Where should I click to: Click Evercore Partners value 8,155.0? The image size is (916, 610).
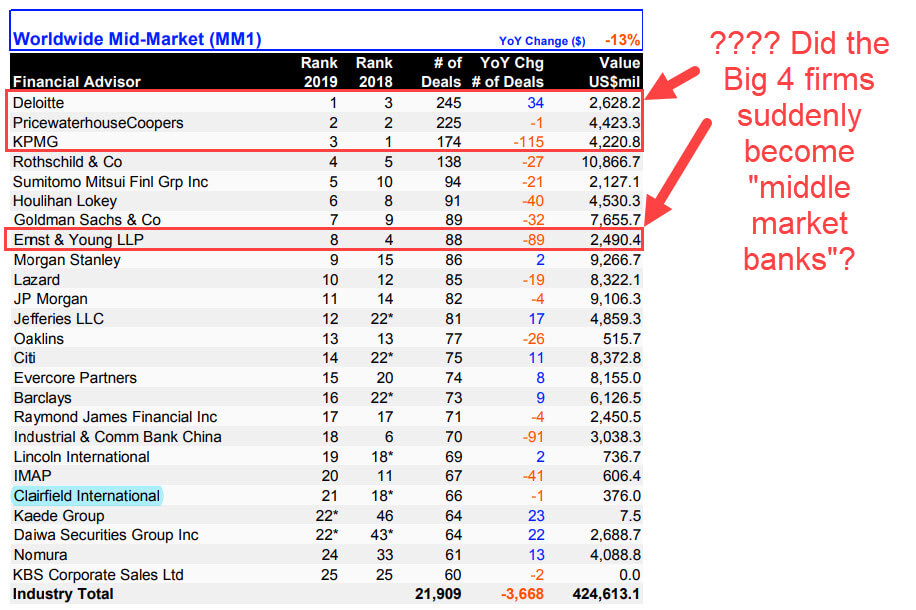pos(615,378)
